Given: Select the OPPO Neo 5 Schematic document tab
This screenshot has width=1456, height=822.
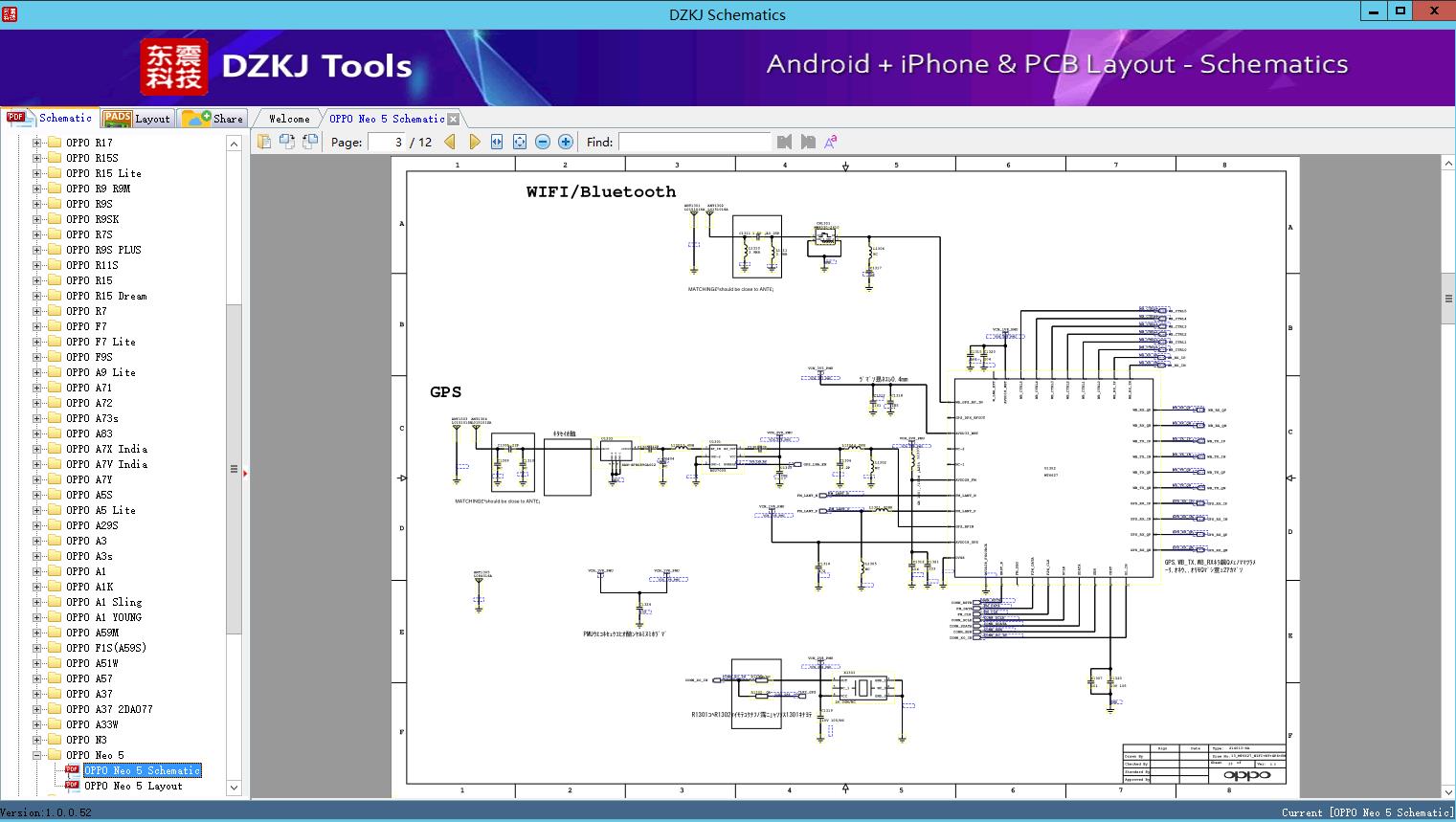Looking at the screenshot, I should pyautogui.click(x=387, y=119).
